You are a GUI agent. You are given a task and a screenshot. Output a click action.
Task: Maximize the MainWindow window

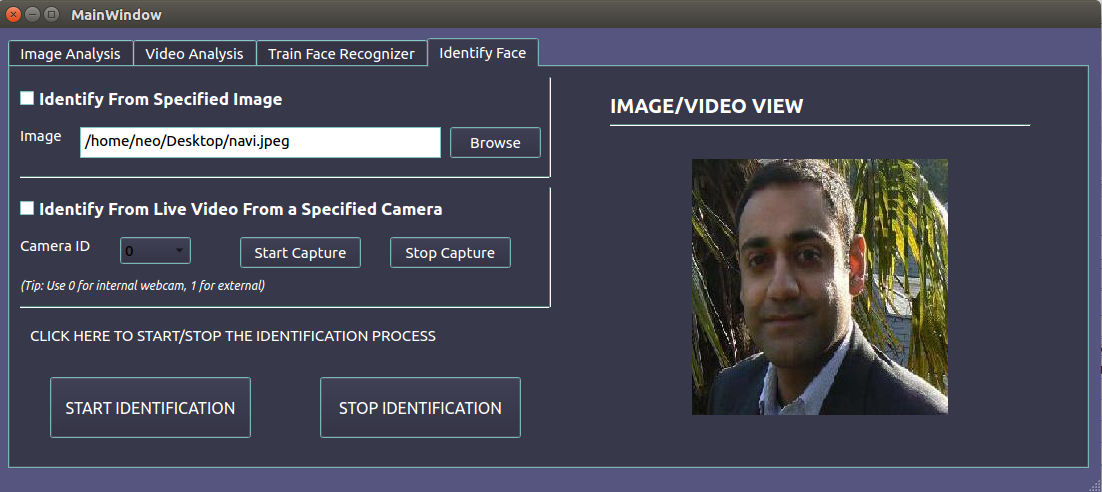(50, 15)
